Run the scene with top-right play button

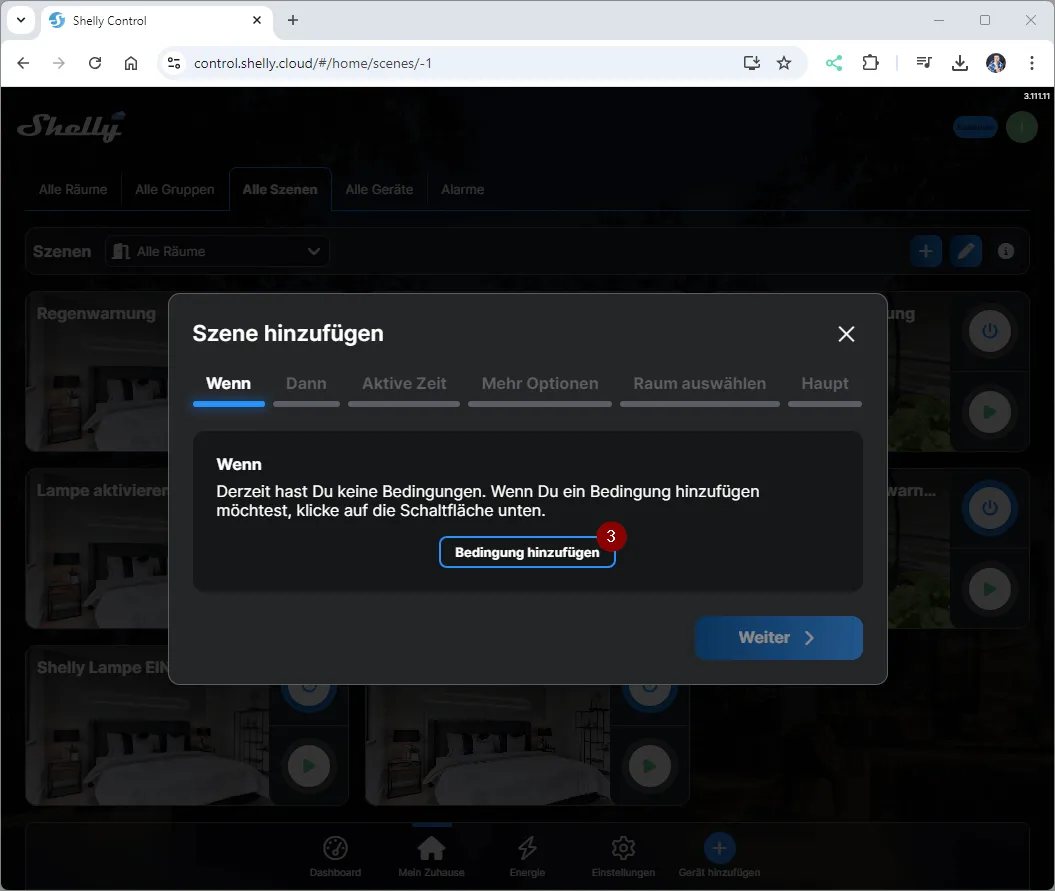(989, 412)
